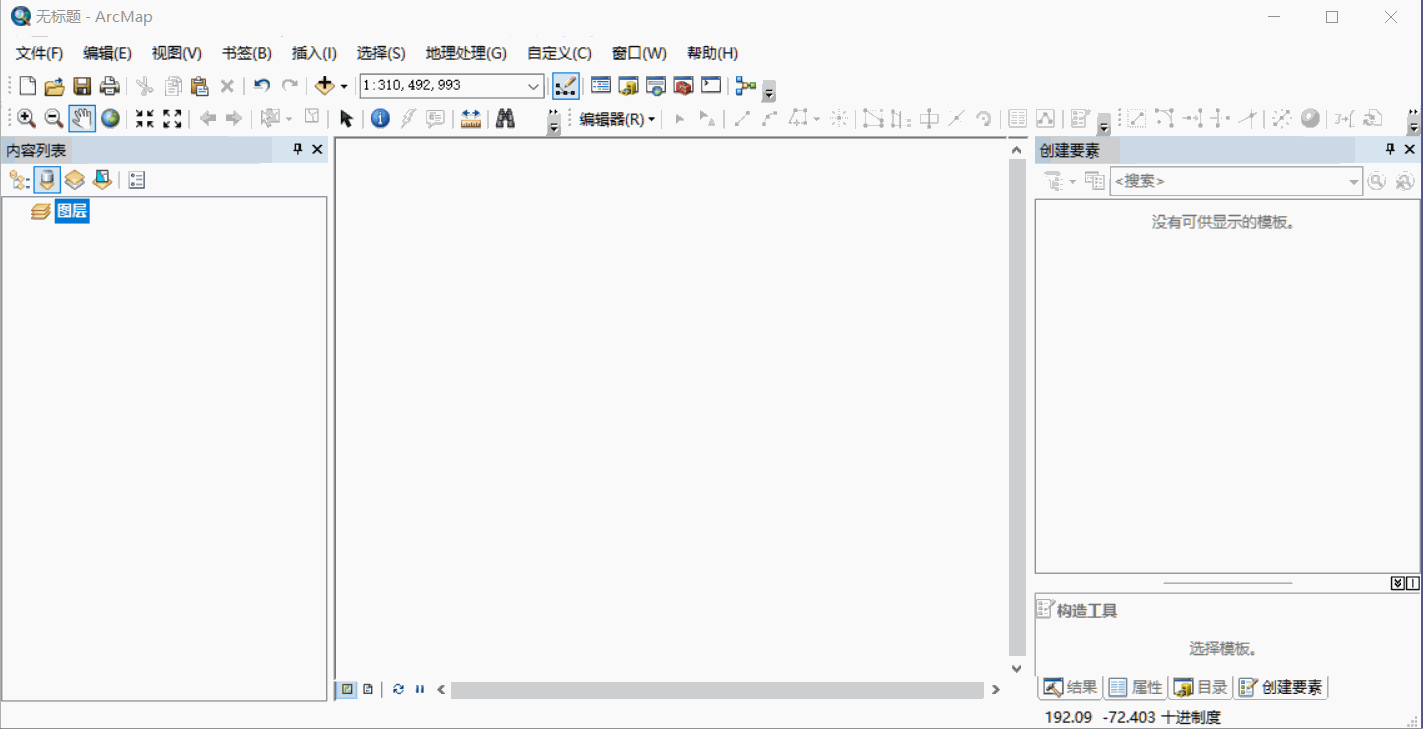1423x729 pixels.
Task: Open the 书签(B) menu
Action: click(247, 53)
